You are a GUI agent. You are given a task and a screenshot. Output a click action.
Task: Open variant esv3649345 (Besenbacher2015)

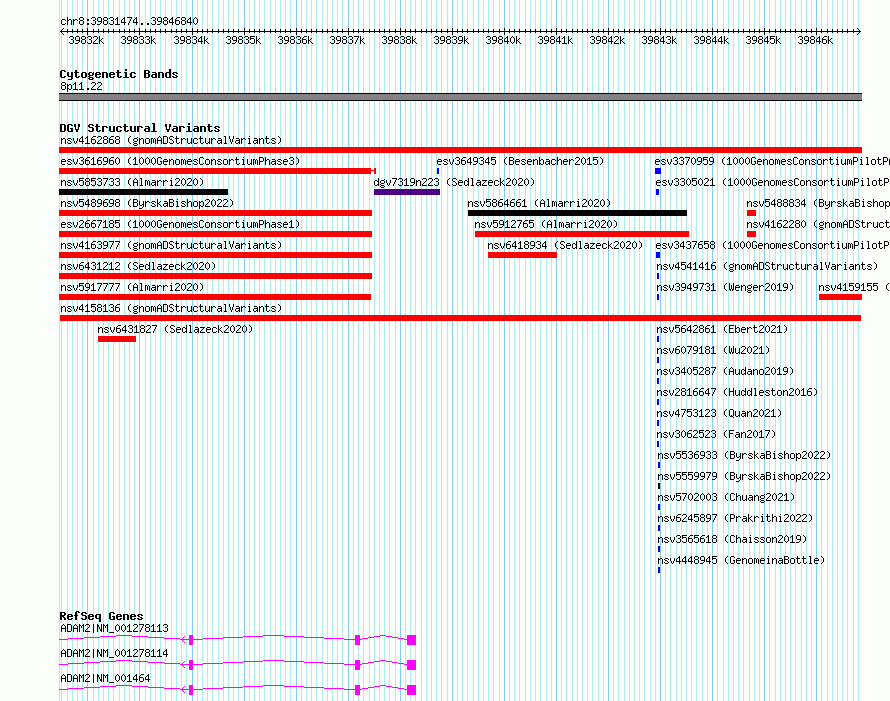(x=520, y=161)
